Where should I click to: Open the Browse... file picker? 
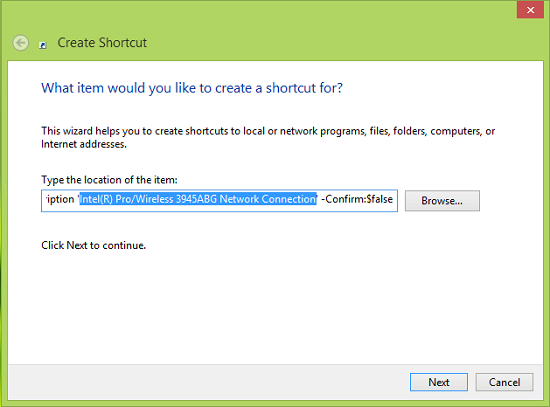pyautogui.click(x=442, y=201)
